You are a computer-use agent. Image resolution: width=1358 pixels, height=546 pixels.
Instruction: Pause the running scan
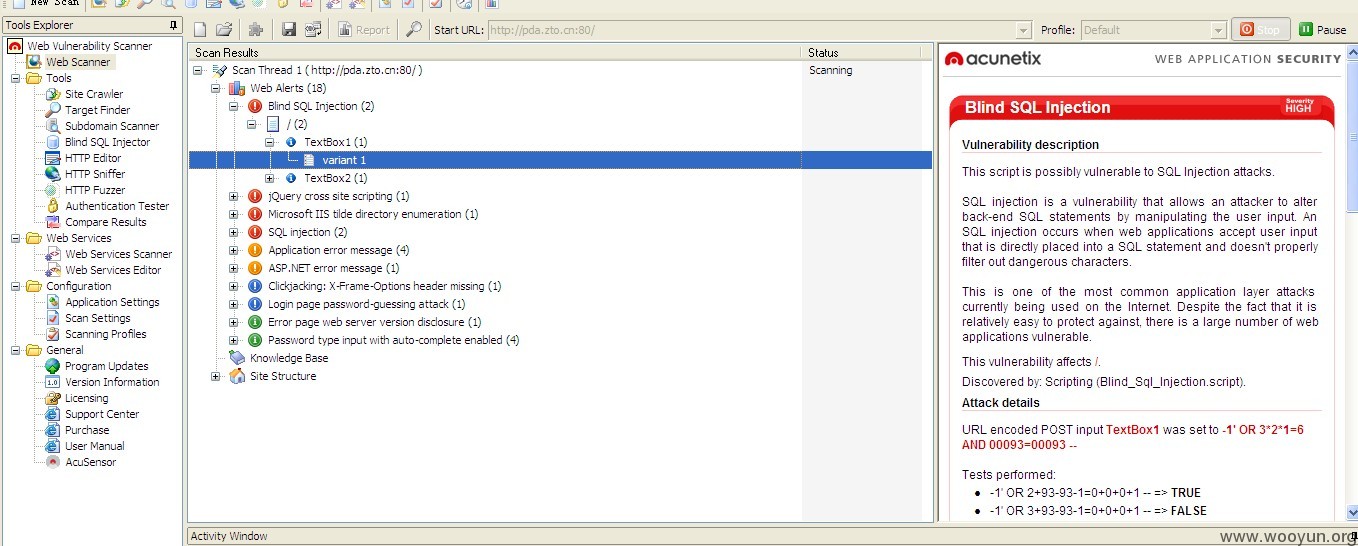1322,30
